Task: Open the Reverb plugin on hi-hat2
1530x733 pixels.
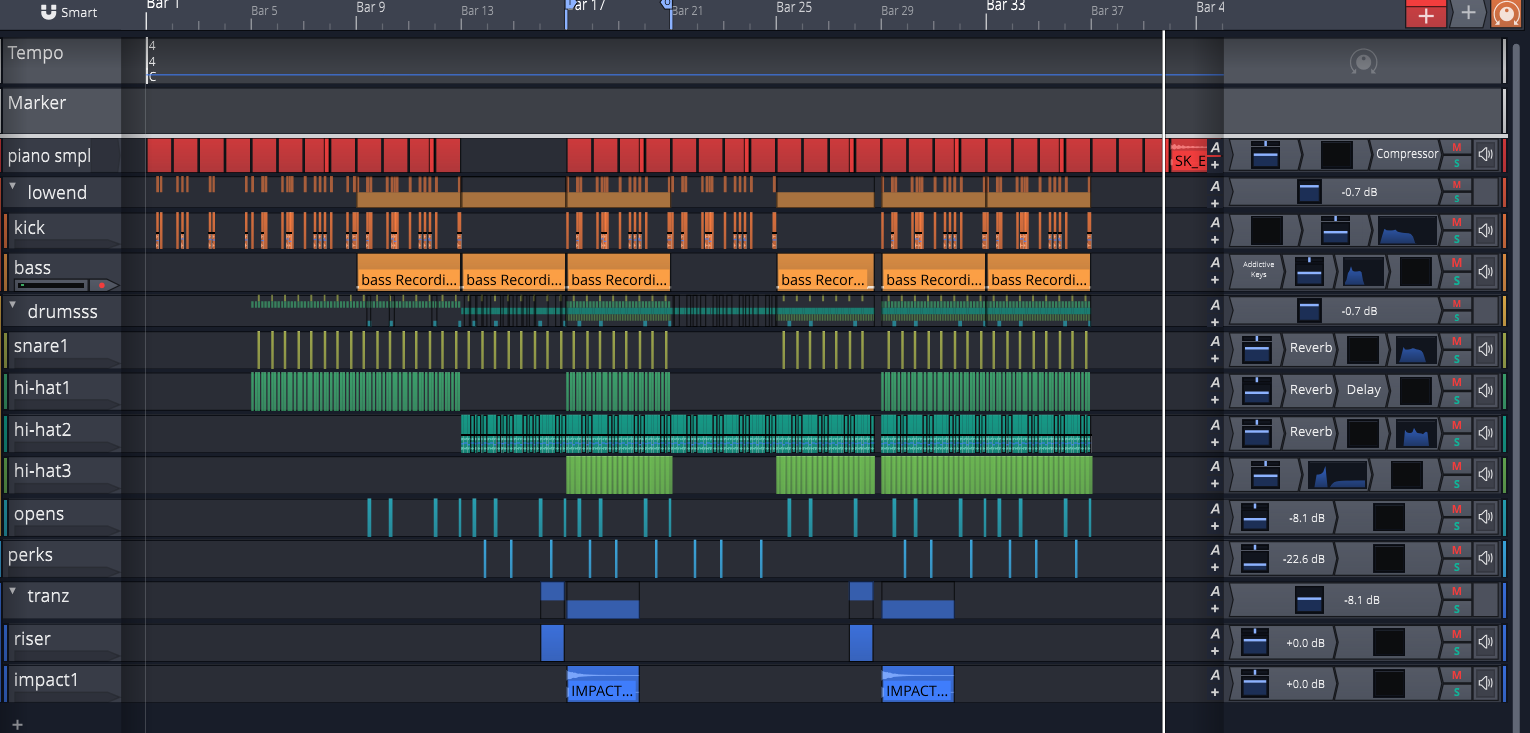Action: coord(1310,432)
